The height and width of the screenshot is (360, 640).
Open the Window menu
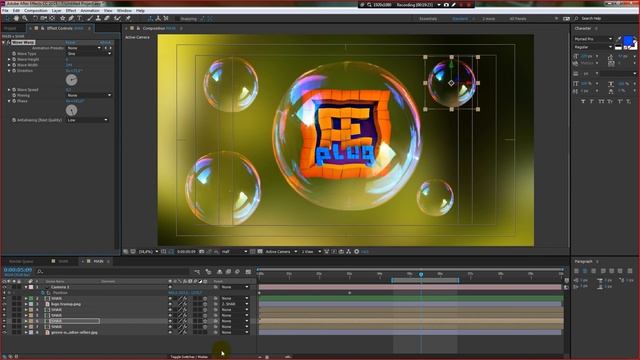pos(124,11)
